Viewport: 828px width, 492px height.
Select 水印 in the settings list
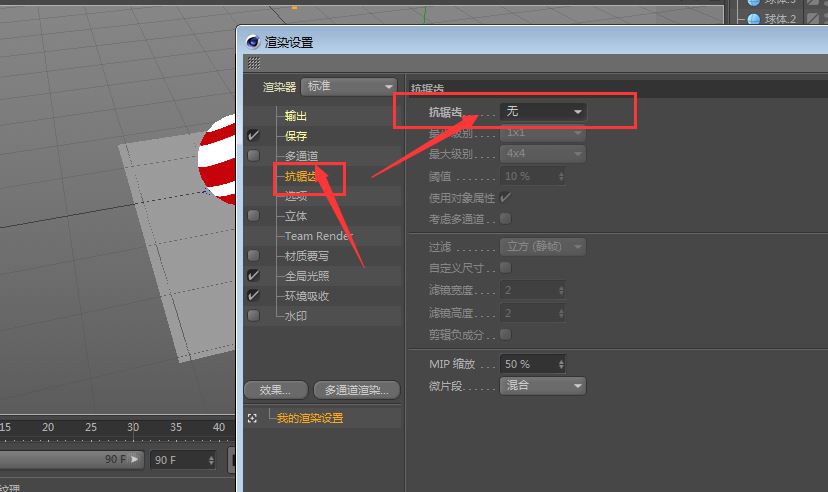296,316
